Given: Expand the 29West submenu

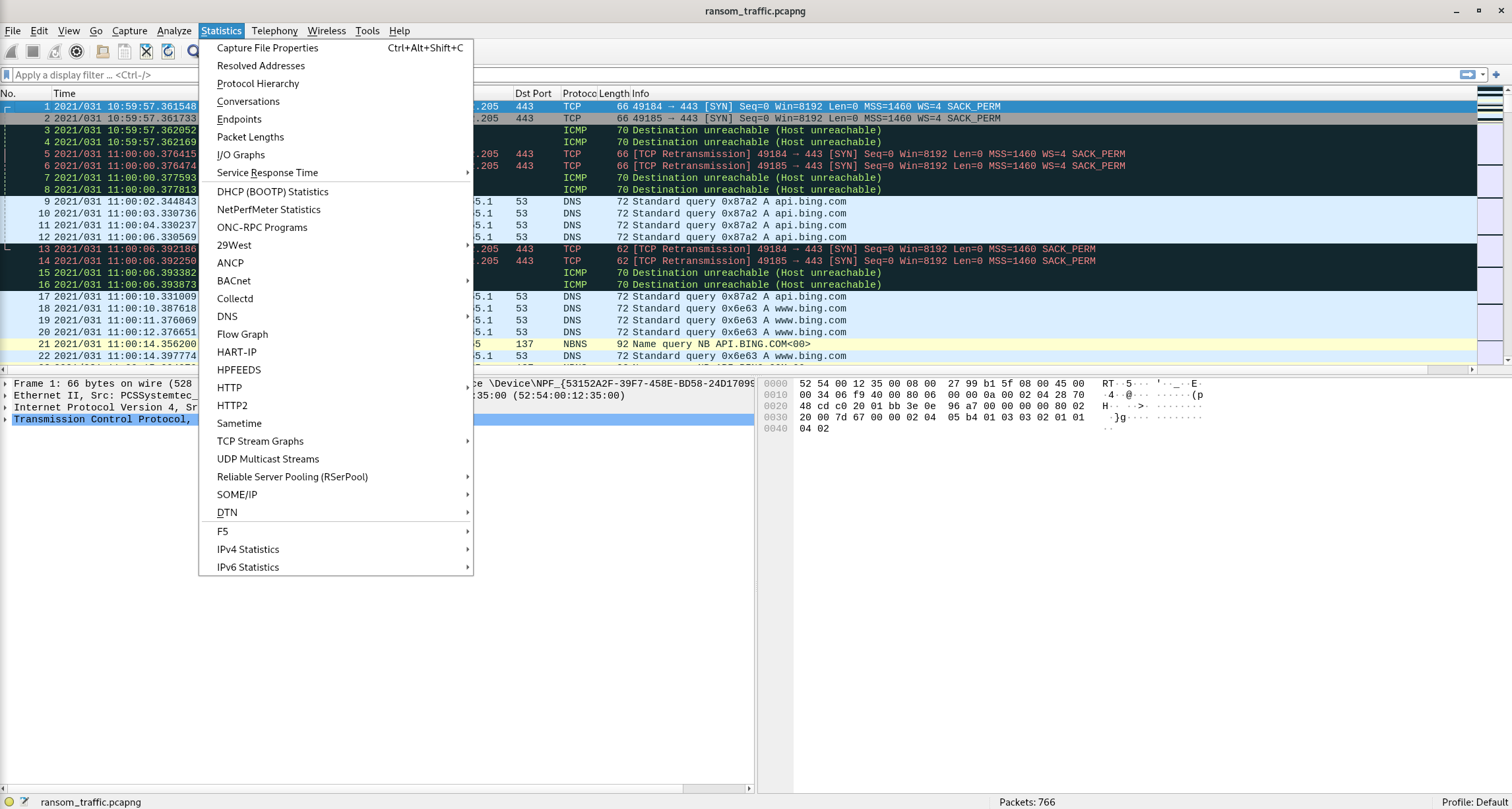Looking at the screenshot, I should (336, 245).
